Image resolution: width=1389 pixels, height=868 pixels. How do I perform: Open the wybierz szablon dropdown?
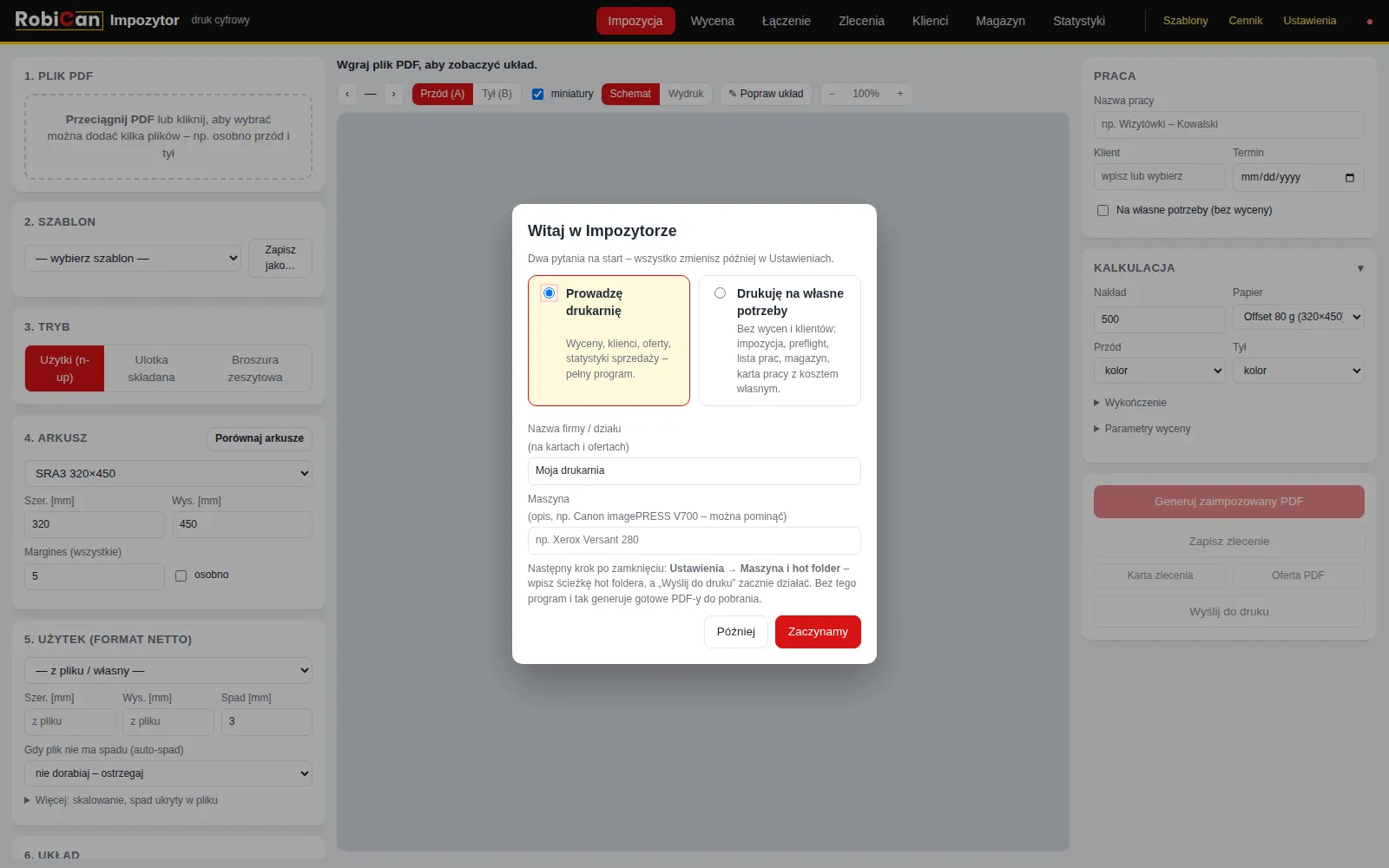[133, 259]
